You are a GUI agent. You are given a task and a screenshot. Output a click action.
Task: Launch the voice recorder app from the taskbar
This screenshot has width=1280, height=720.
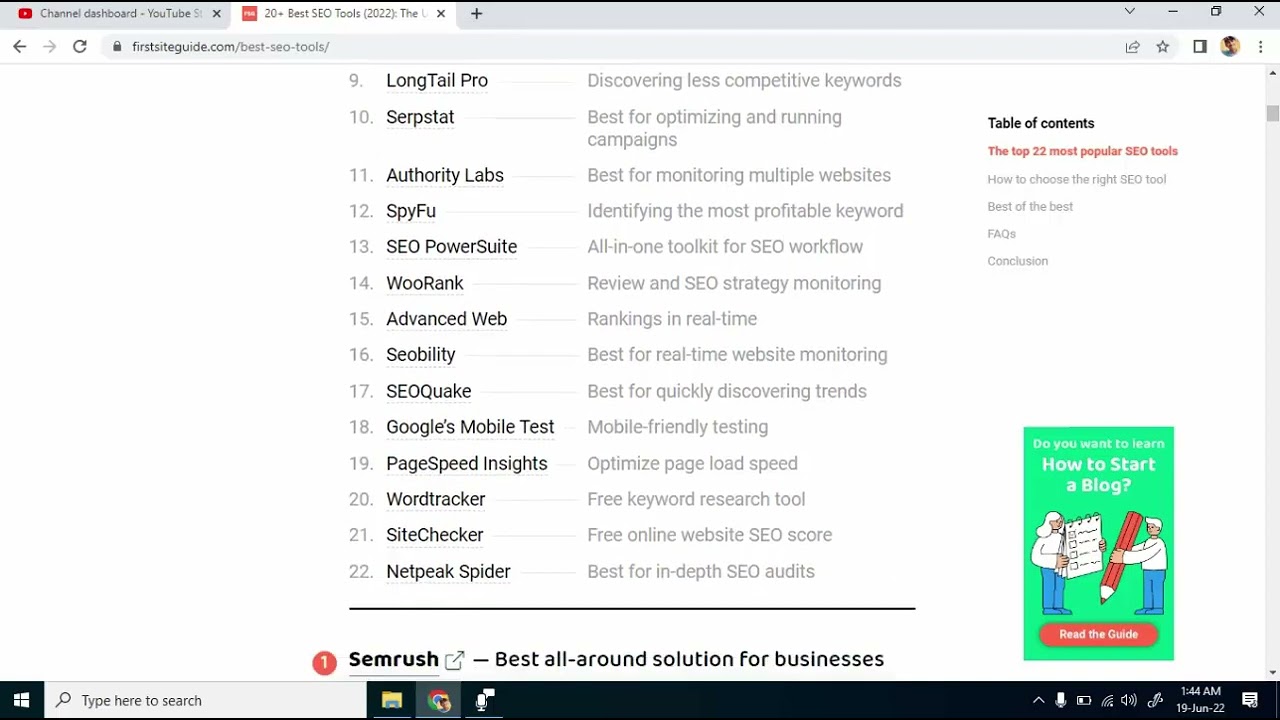[x=485, y=700]
